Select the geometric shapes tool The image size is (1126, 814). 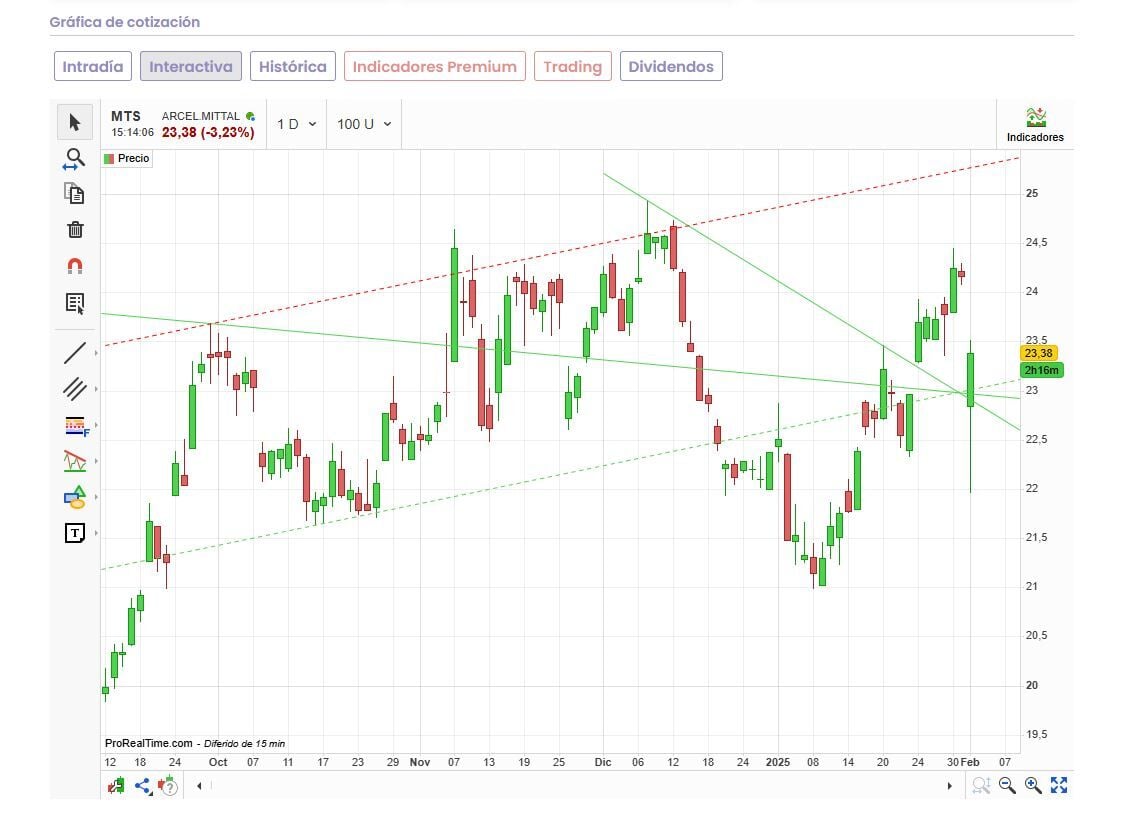tap(75, 497)
